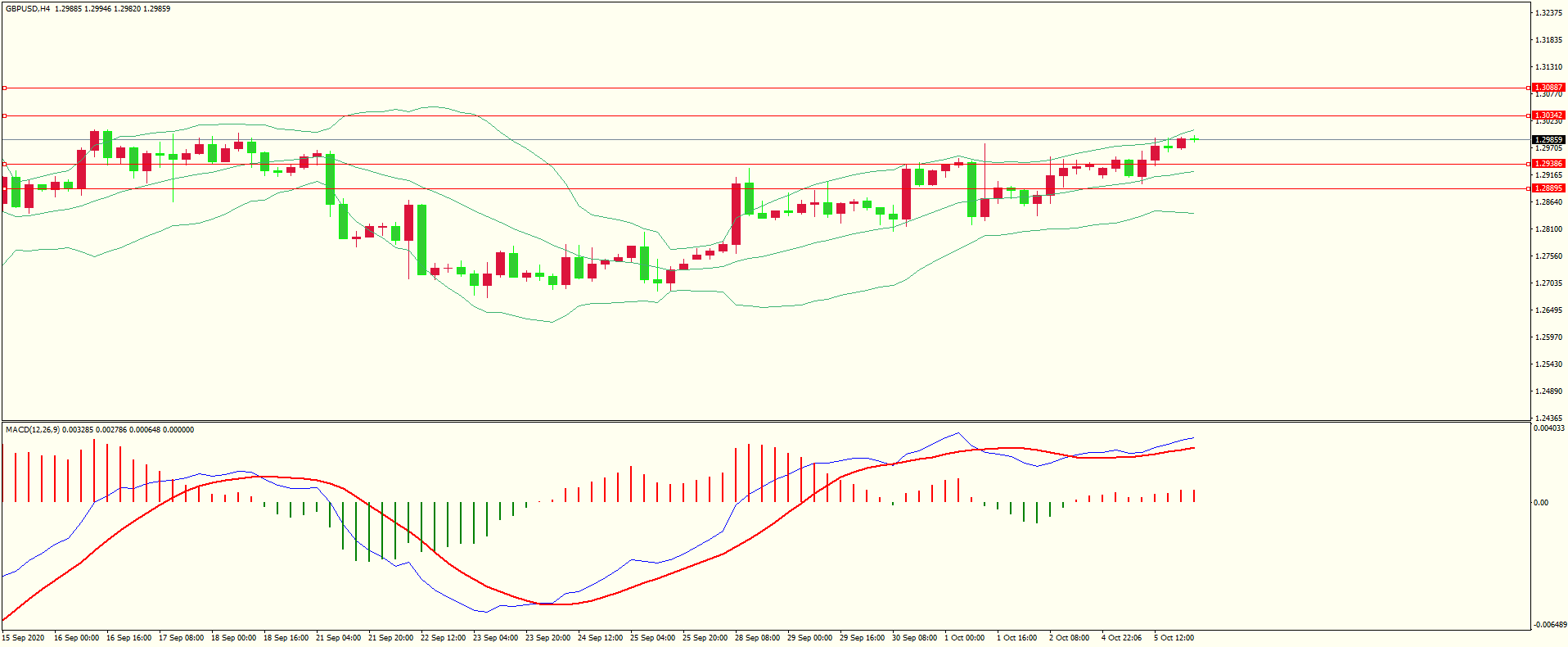
Task: Click the 1 Oct 00:00 time label
Action: click(965, 638)
